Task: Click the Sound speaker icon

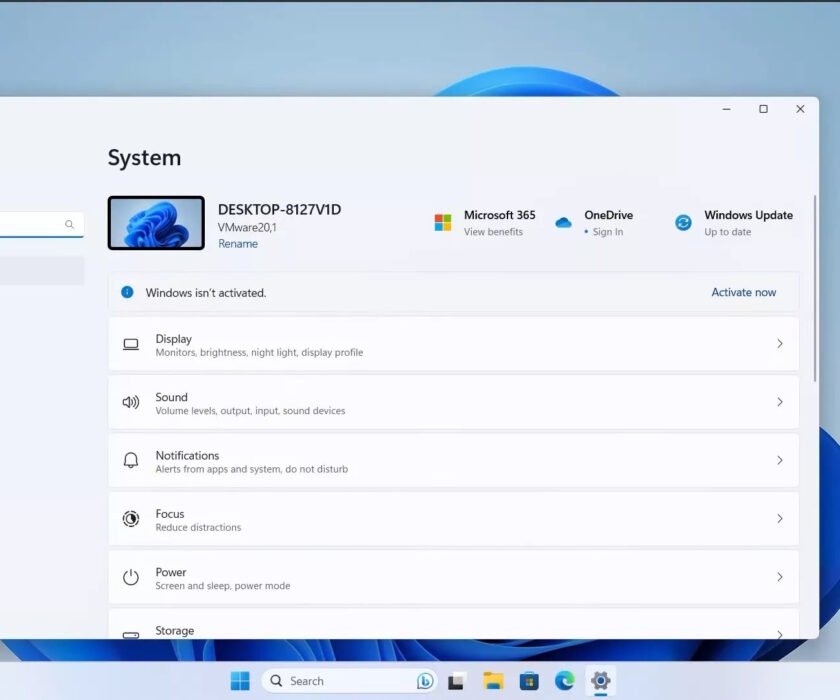Action: [x=131, y=402]
